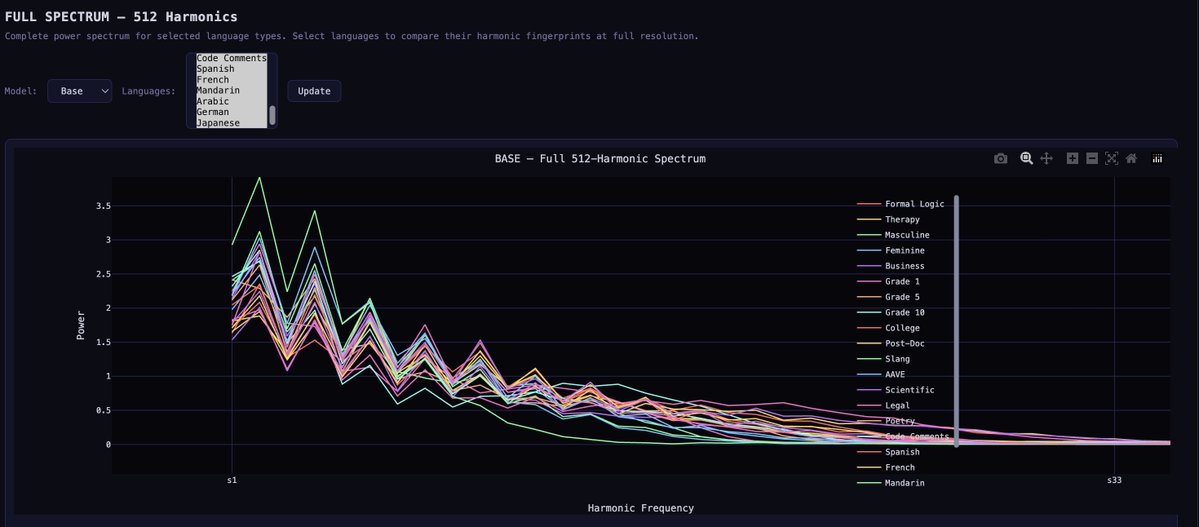Reset axes using the home icon

pyautogui.click(x=1131, y=158)
